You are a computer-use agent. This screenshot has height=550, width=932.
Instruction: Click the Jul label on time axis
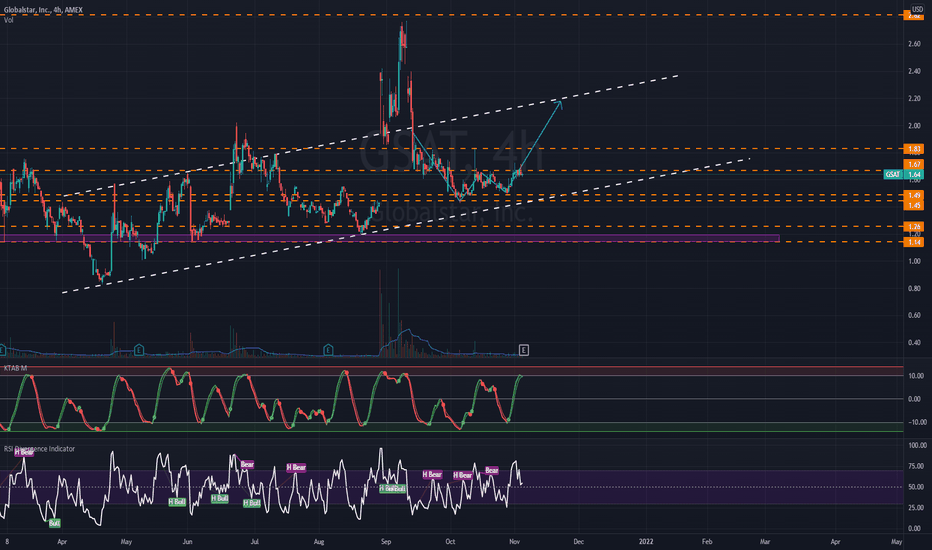tap(254, 542)
